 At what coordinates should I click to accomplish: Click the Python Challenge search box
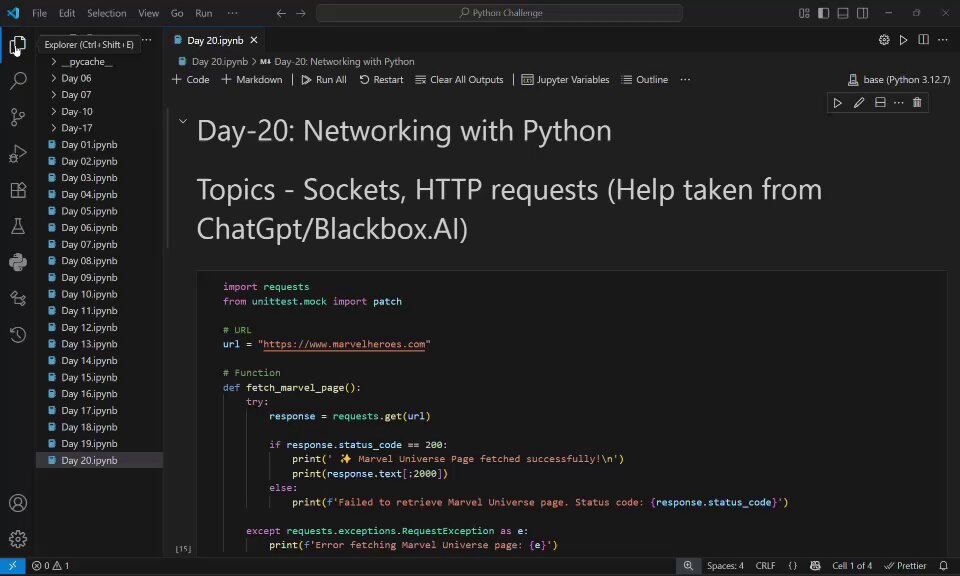tap(500, 13)
